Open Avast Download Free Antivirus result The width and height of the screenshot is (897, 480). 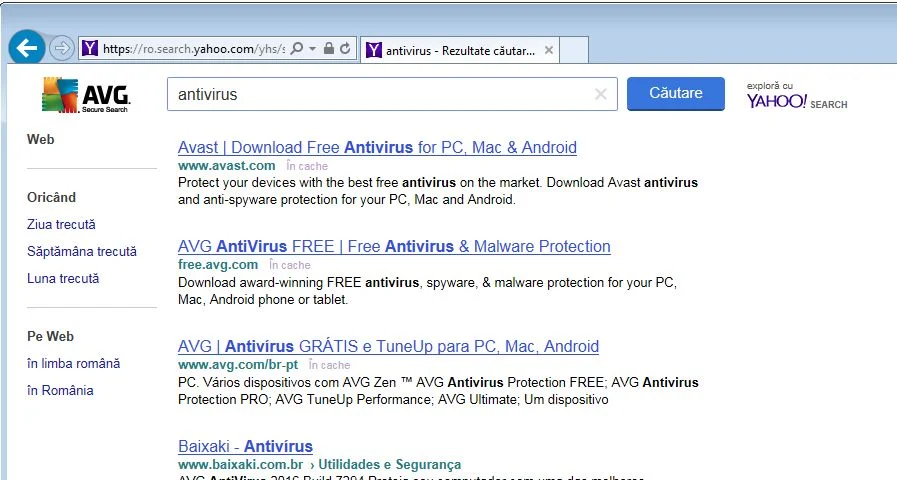click(x=377, y=148)
